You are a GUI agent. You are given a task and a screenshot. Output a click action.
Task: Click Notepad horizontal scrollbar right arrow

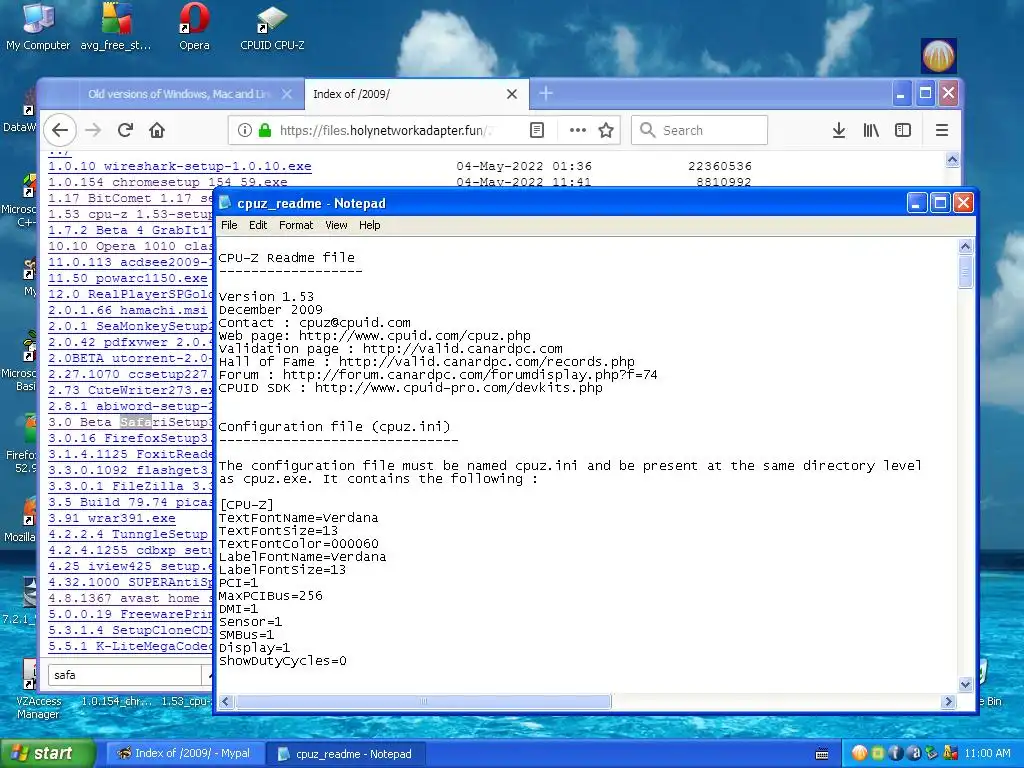coord(948,701)
